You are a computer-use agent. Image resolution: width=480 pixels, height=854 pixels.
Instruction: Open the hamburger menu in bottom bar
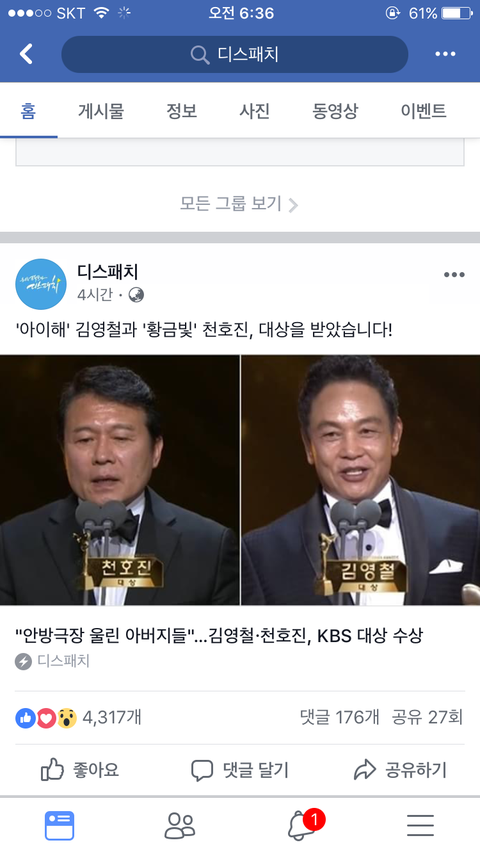click(421, 826)
